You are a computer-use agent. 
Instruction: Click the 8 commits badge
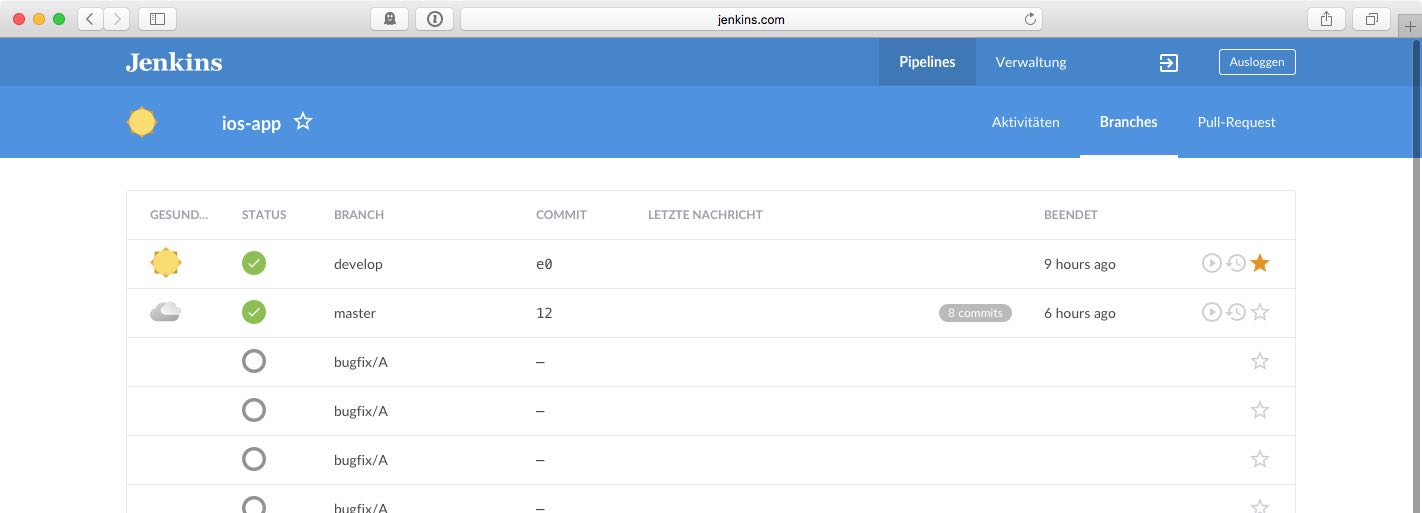pyautogui.click(x=975, y=313)
